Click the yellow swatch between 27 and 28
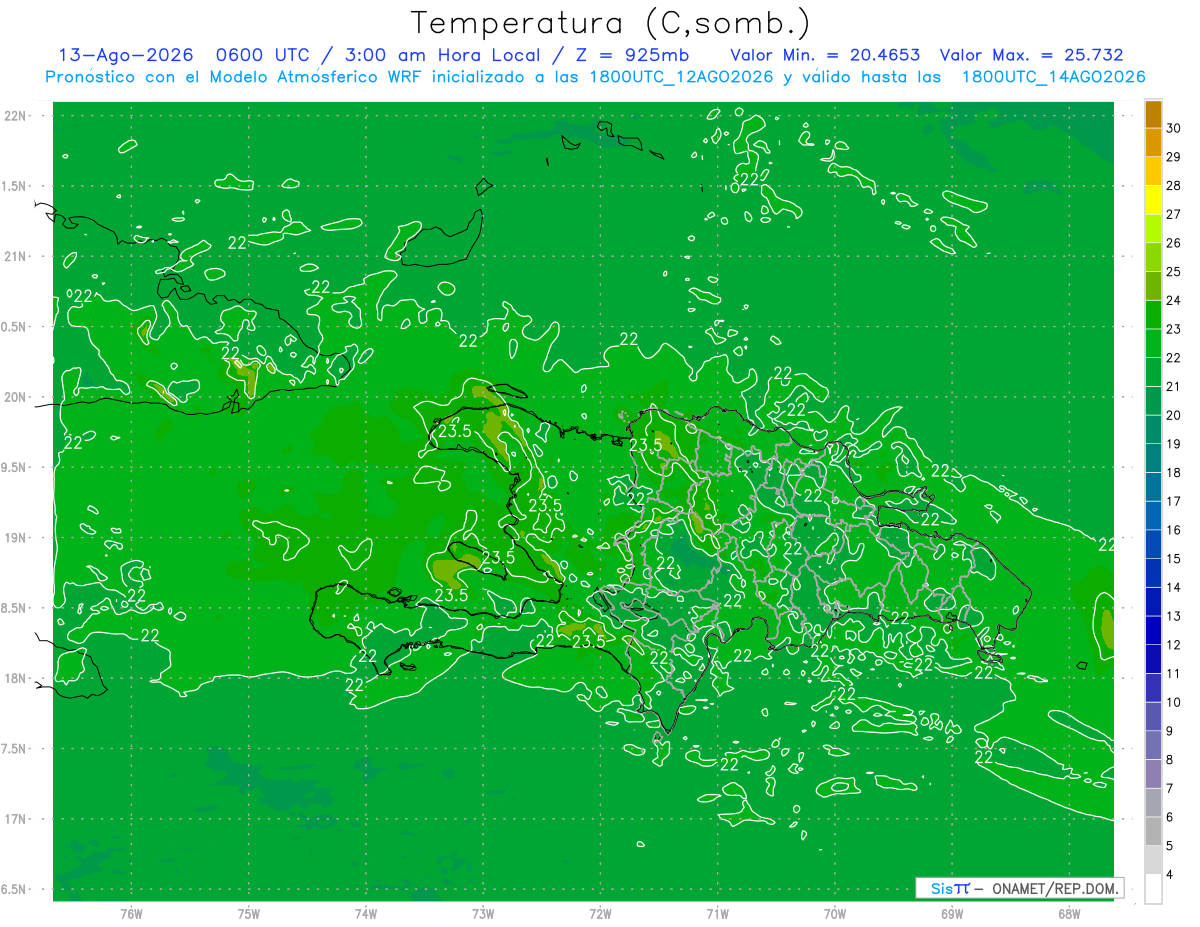The width and height of the screenshot is (1200, 927). pyautogui.click(x=1153, y=200)
